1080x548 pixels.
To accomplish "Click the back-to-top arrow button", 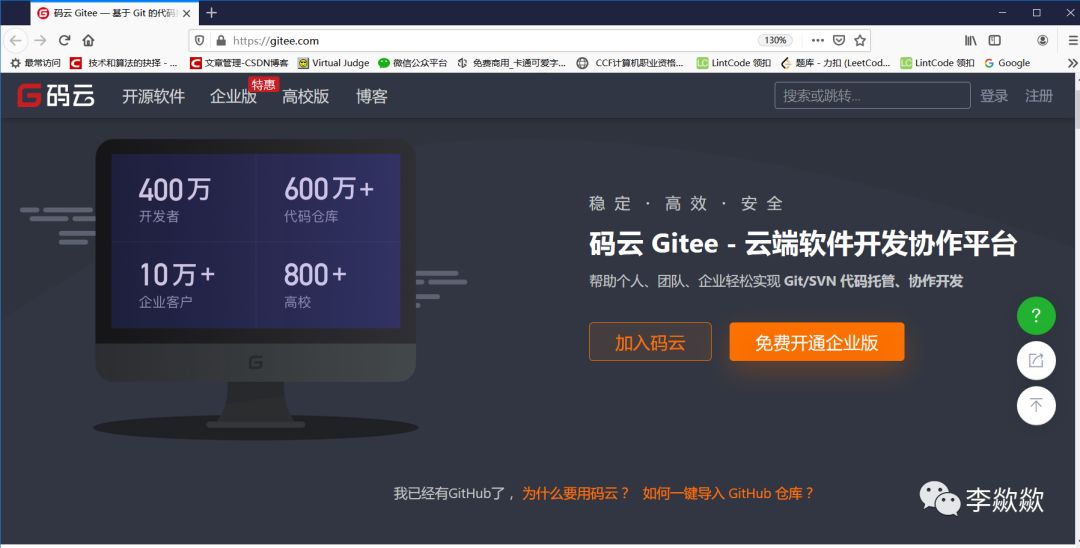I will 1036,405.
